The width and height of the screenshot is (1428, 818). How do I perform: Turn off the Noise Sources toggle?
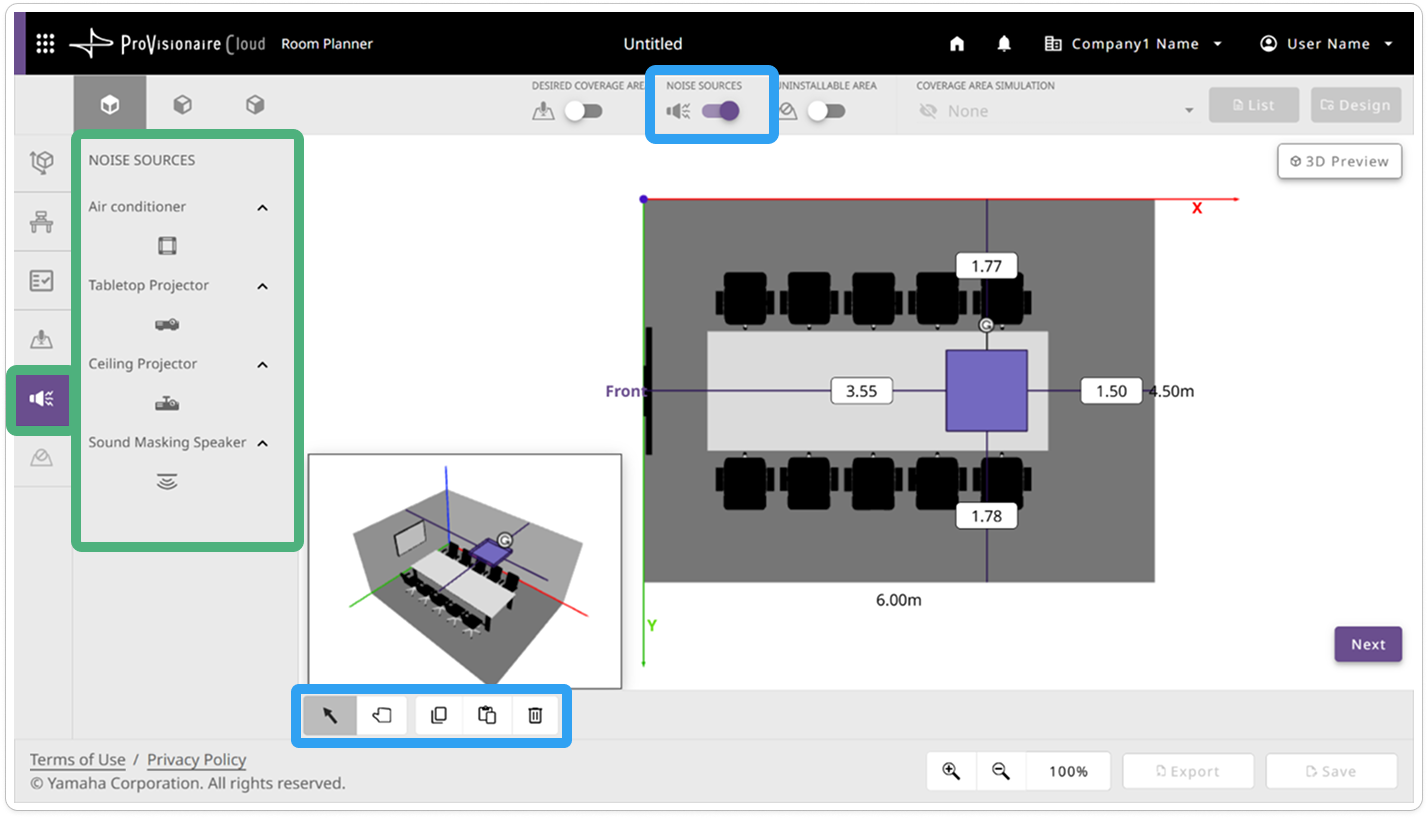tap(720, 111)
